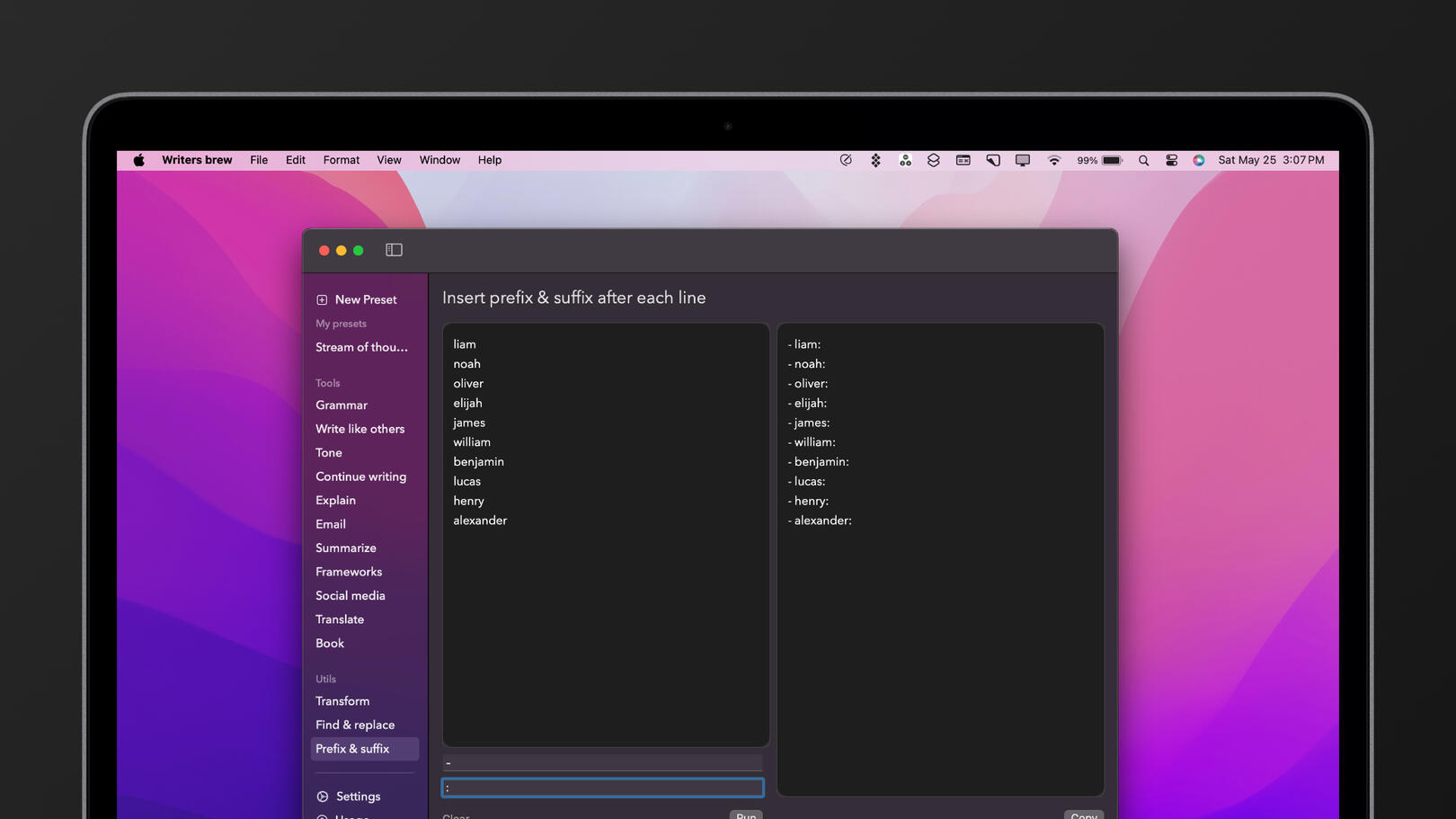Select the Translate tool
The image size is (1456, 819).
point(340,619)
